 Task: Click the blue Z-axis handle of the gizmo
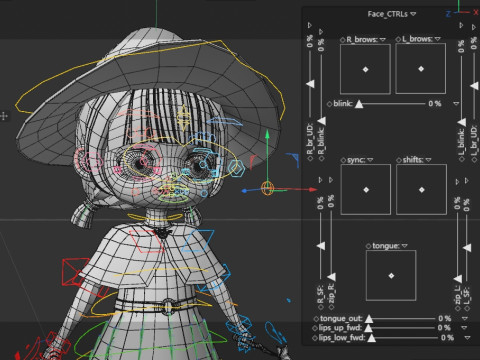coord(244,191)
